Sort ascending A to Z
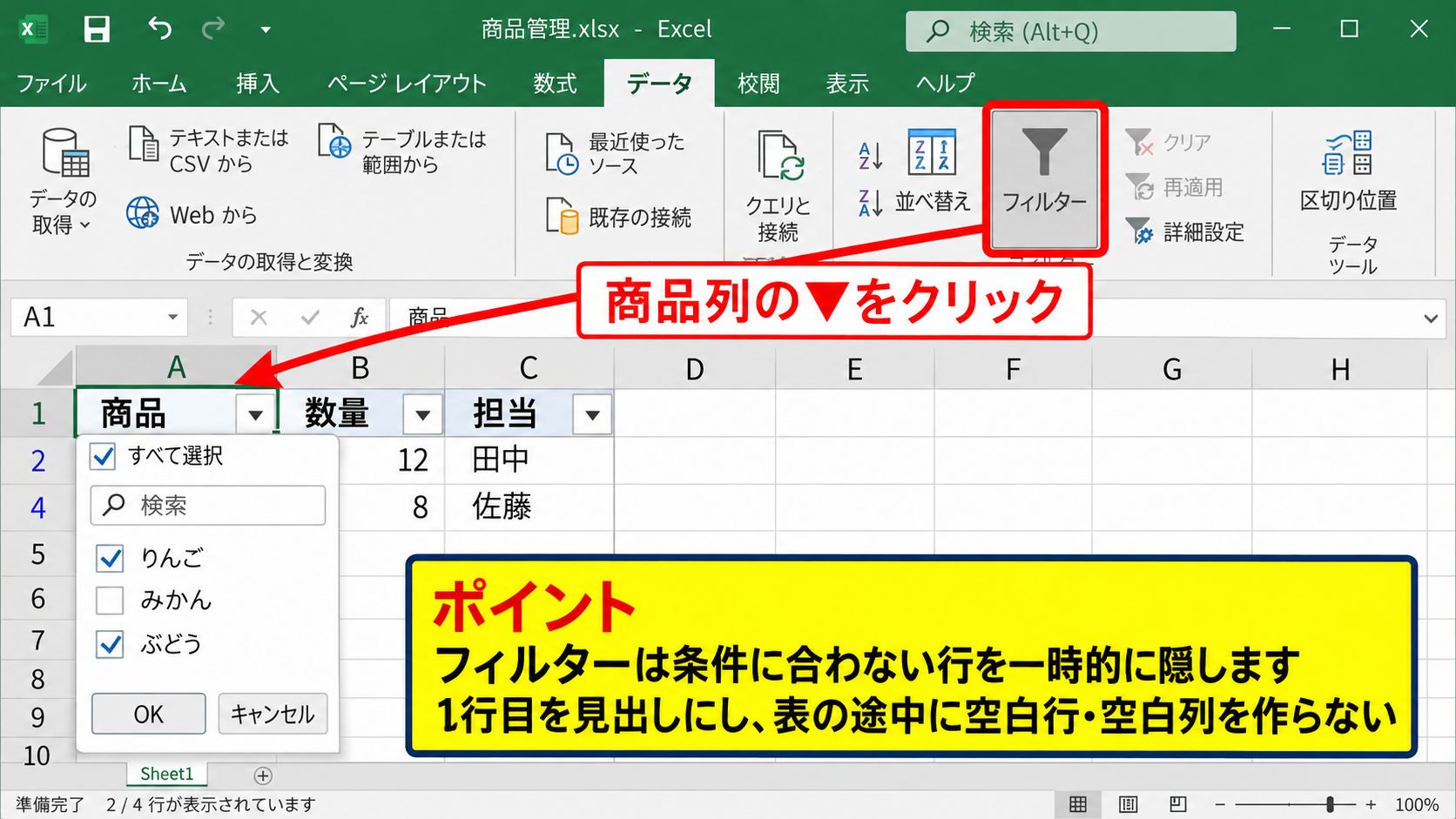The image size is (1456, 819). click(x=871, y=156)
